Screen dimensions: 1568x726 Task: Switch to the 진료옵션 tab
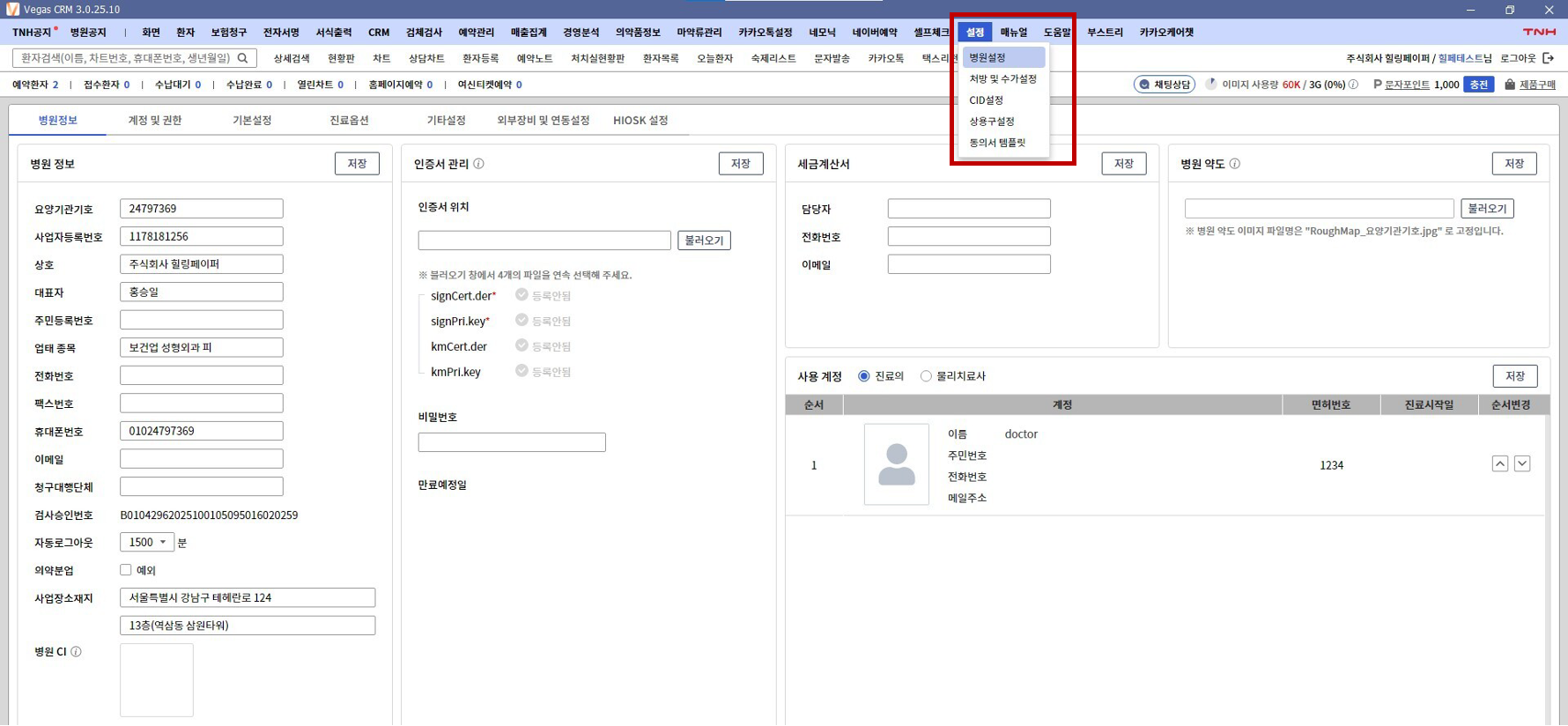tap(349, 121)
